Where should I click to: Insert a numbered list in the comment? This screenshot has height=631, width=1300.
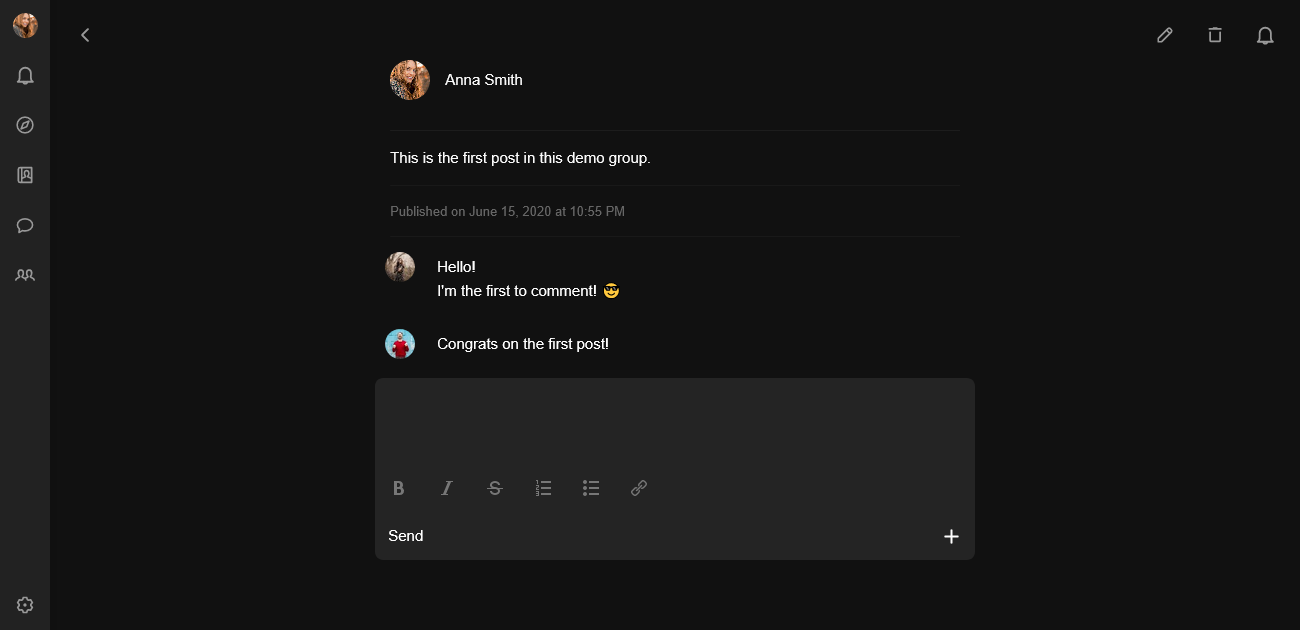[543, 488]
